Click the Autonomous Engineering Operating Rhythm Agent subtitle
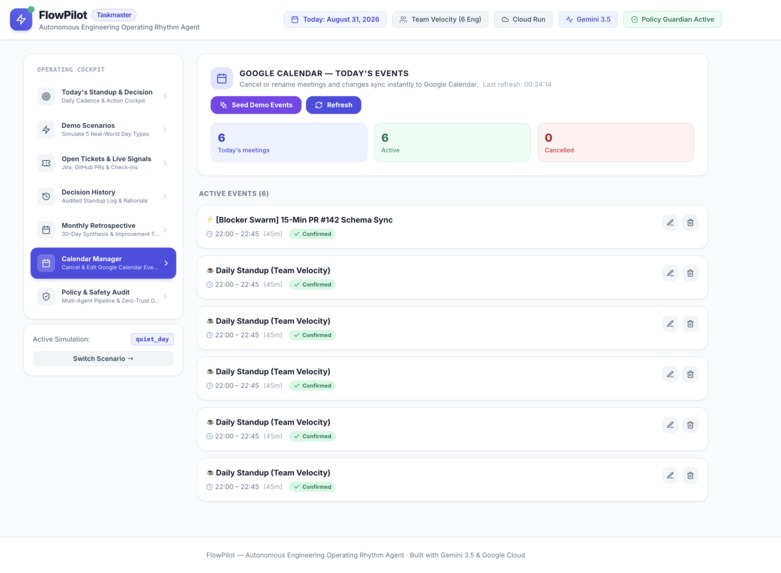Viewport: 781px width, 573px height. 119,27
